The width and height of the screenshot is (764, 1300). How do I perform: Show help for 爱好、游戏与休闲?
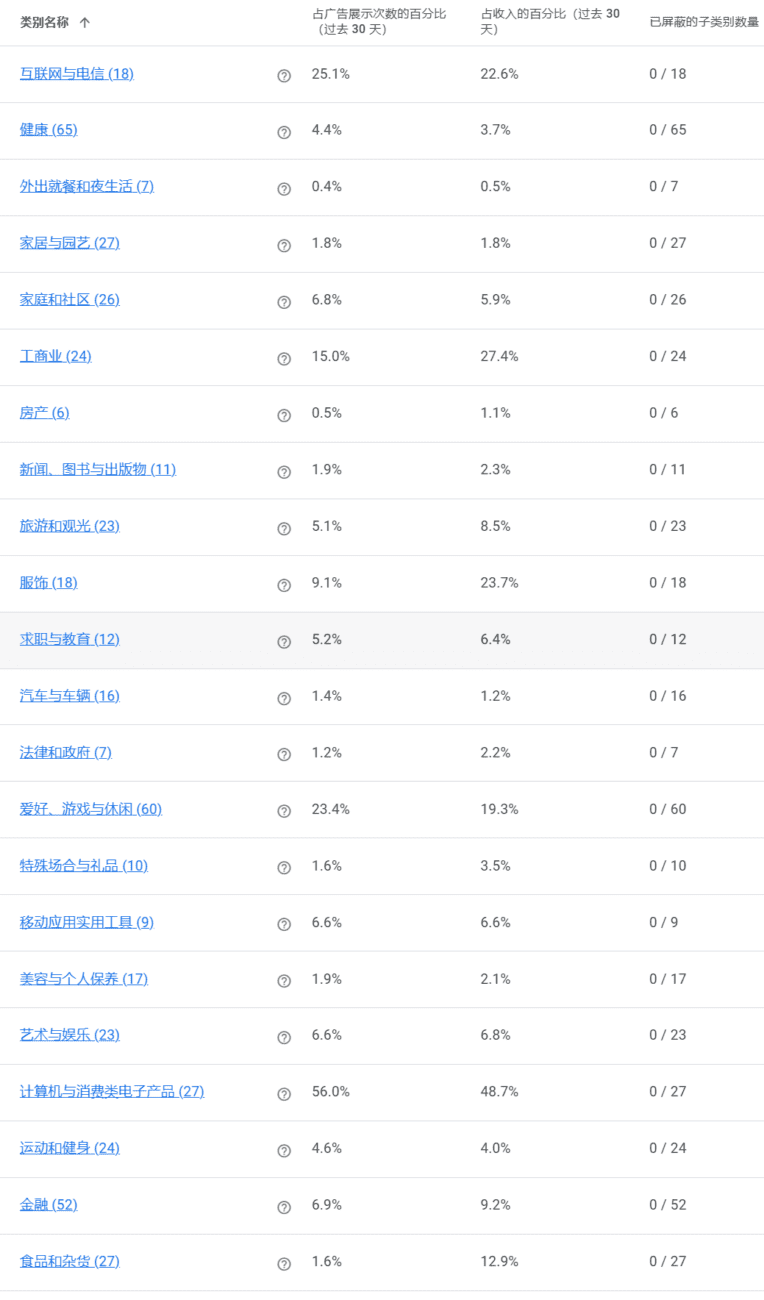coord(284,811)
